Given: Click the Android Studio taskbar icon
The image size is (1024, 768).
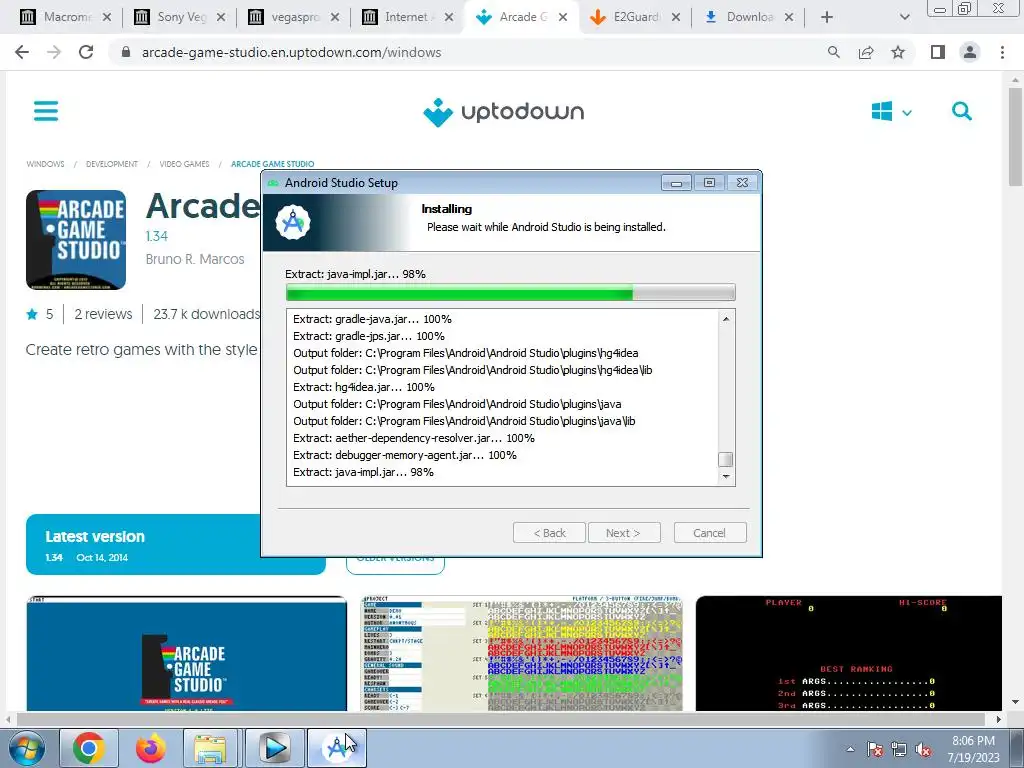Looking at the screenshot, I should click(336, 748).
